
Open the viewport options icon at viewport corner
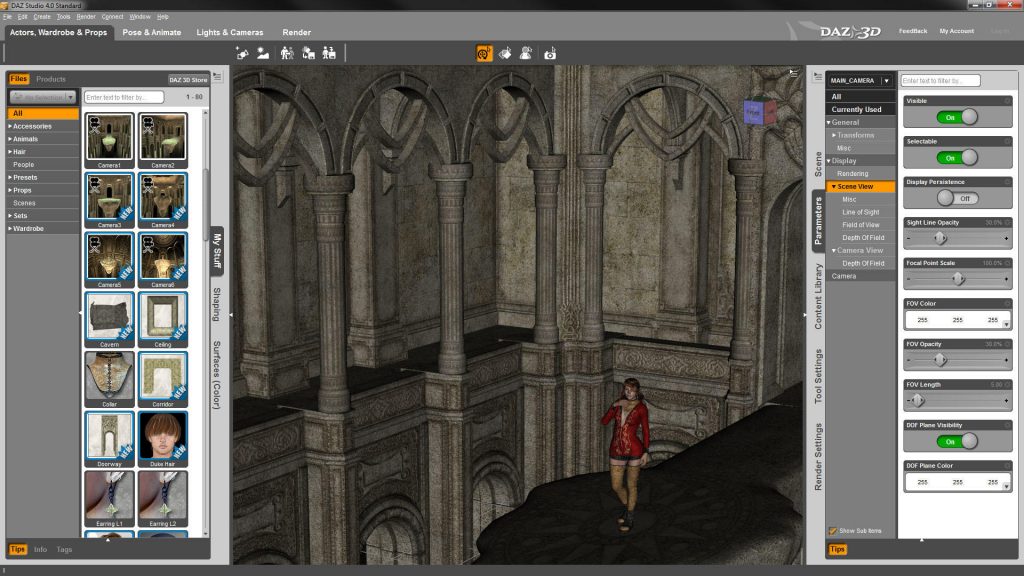click(793, 72)
